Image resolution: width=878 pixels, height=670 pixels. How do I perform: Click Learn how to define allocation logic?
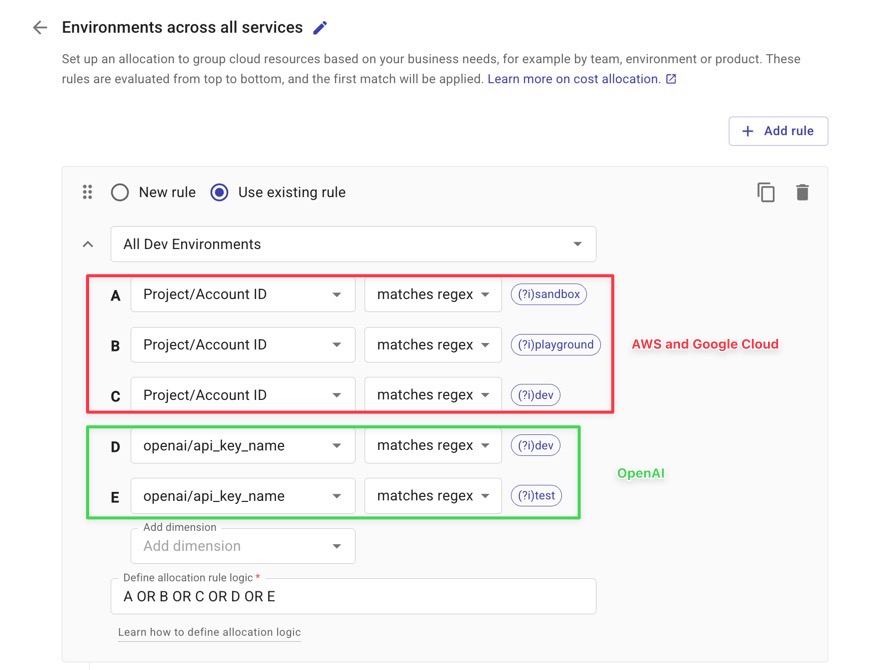pyautogui.click(x=209, y=632)
